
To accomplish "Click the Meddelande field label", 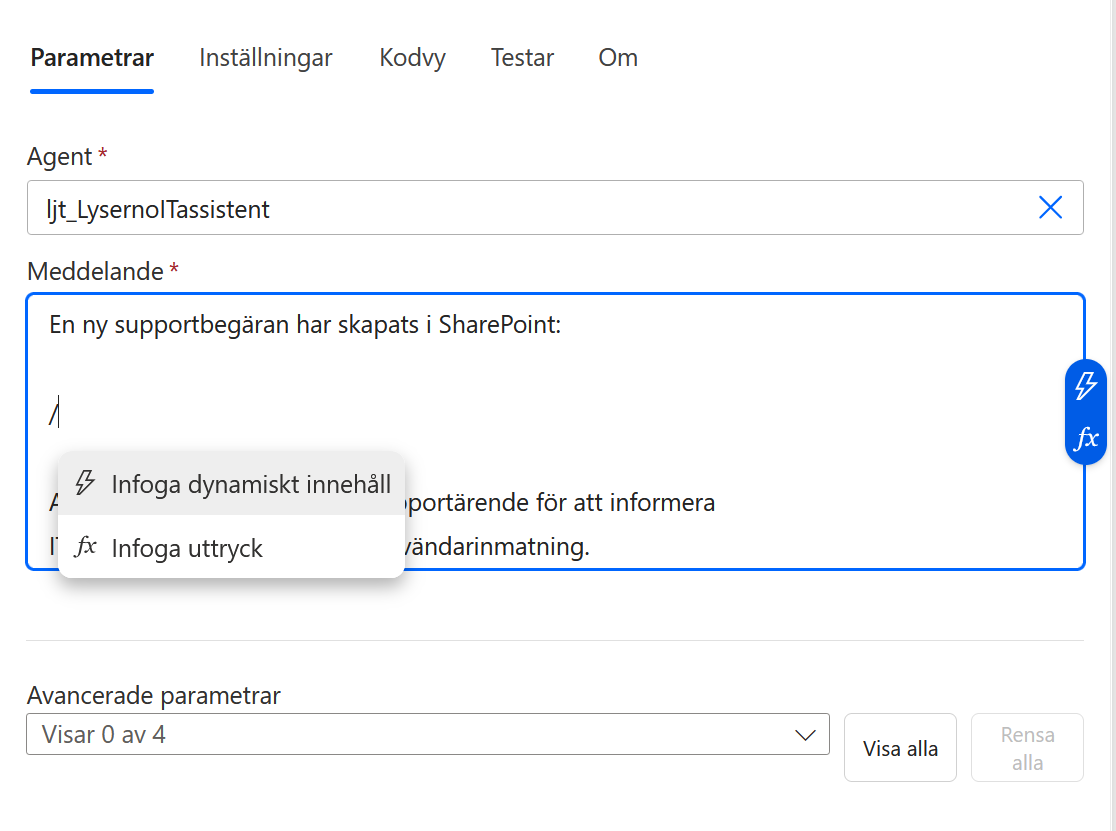I will click(95, 272).
